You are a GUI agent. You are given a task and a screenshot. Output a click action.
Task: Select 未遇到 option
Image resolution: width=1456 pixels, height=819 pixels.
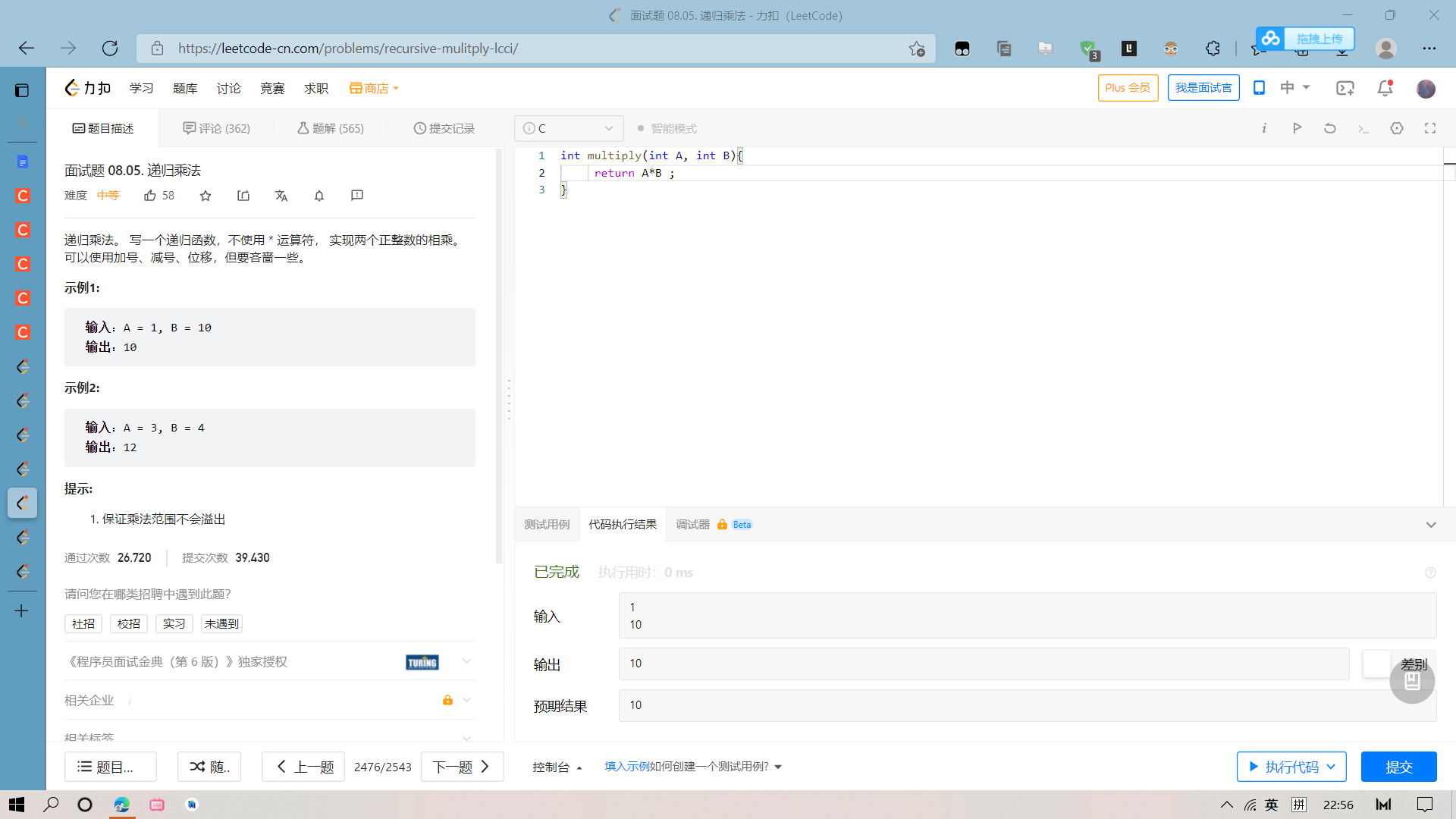(x=221, y=623)
